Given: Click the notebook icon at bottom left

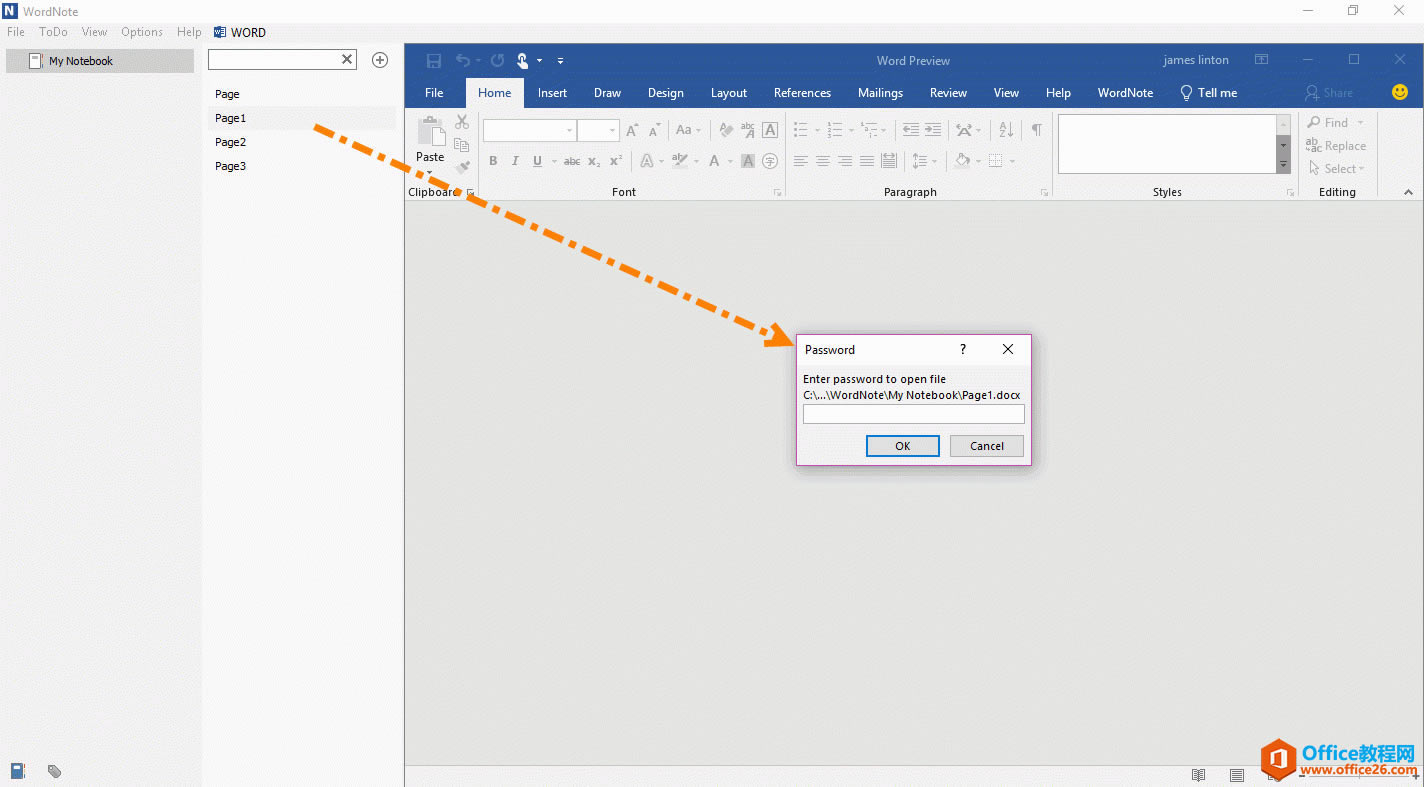Looking at the screenshot, I should [x=18, y=771].
